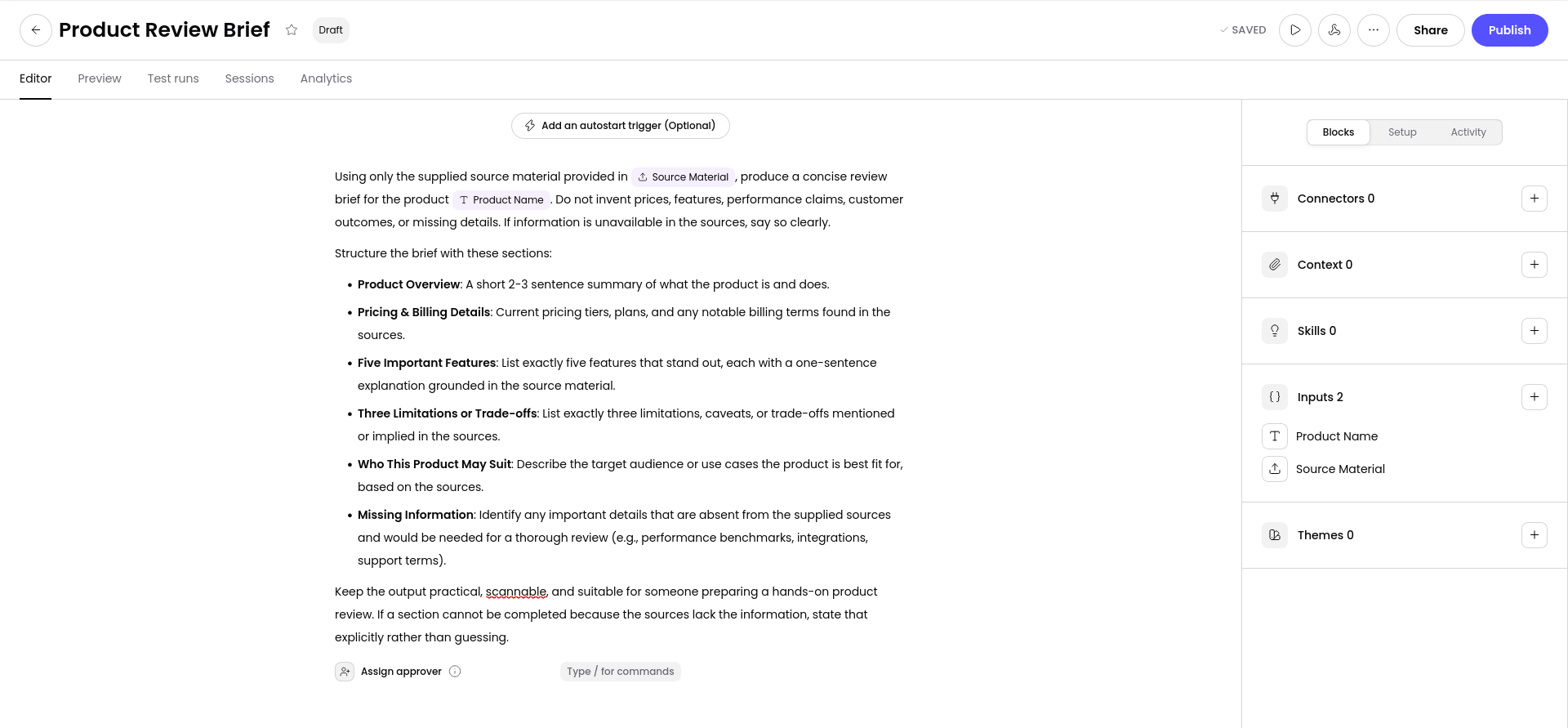This screenshot has height=728, width=1568.
Task: Run the brief with the play icon
Action: (x=1295, y=30)
